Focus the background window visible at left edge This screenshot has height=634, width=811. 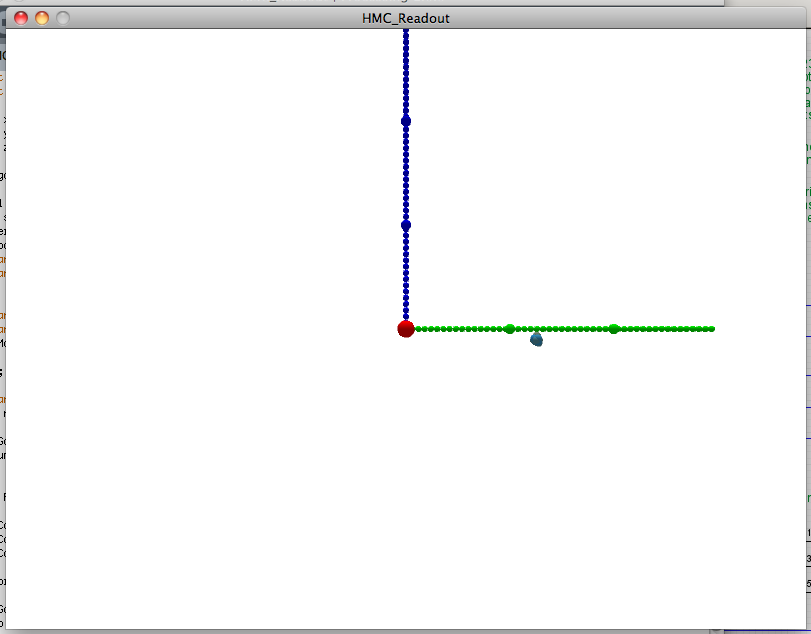tap(2, 300)
